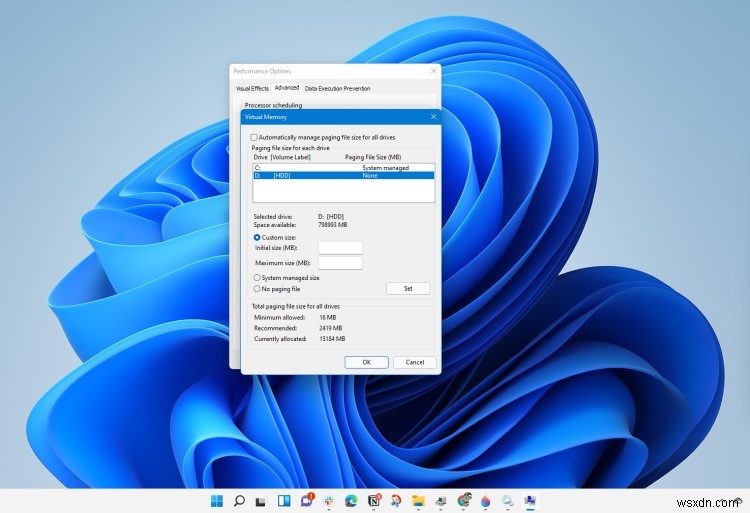750x513 pixels.
Task: Click Currently allocated 15184 MB value
Action: pos(332,338)
